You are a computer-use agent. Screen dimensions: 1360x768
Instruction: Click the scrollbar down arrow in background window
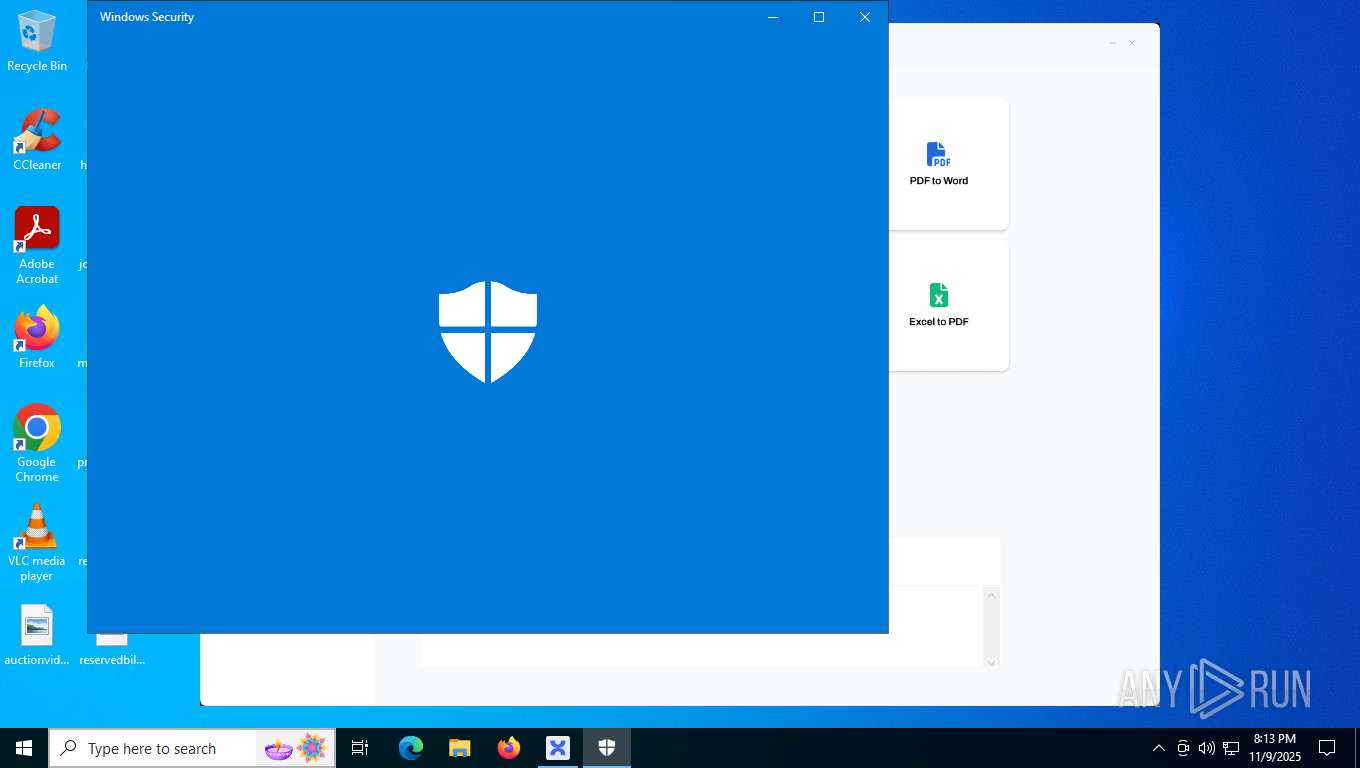992,661
